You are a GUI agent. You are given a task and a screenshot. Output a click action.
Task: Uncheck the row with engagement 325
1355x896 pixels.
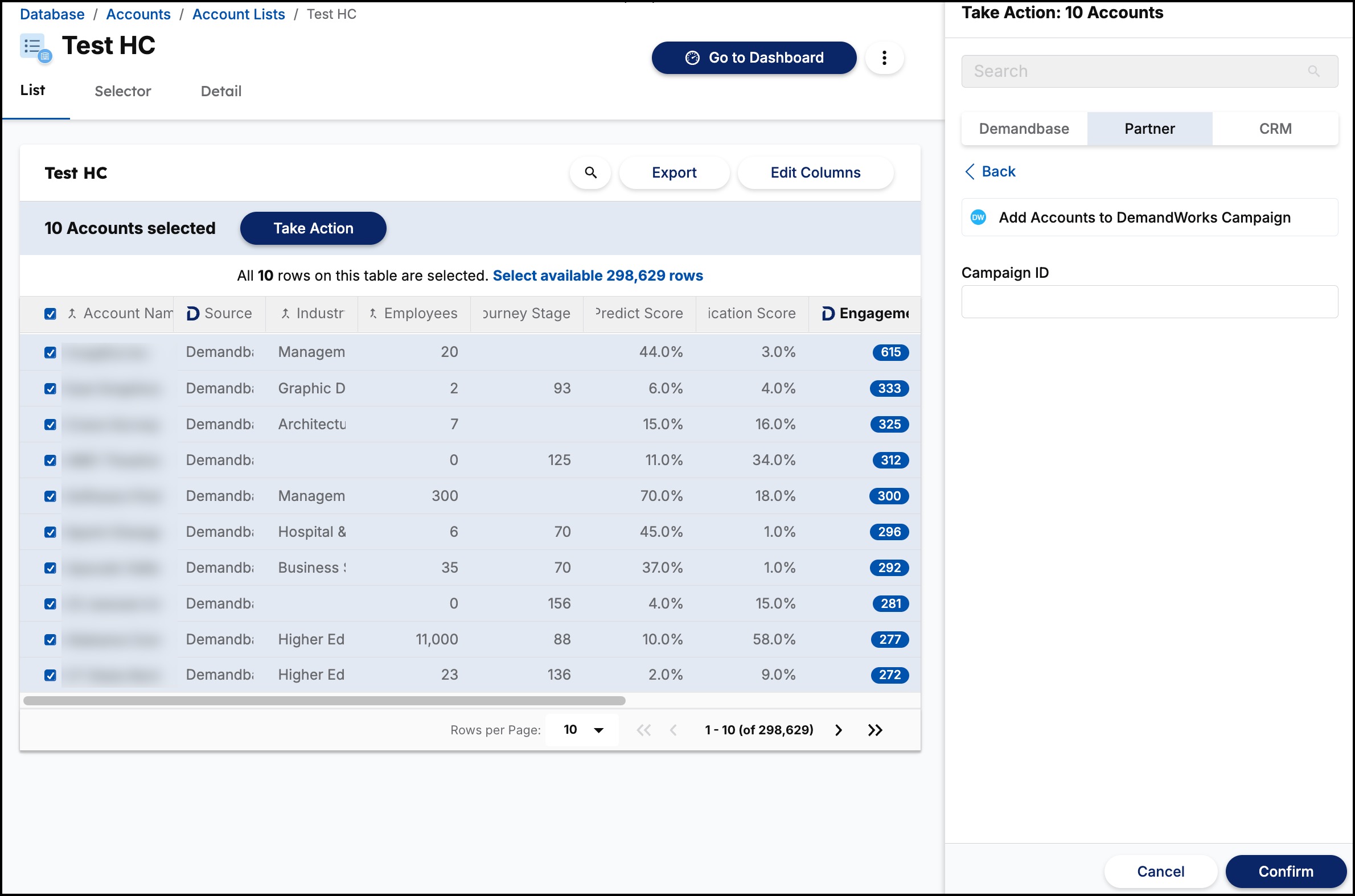(50, 425)
